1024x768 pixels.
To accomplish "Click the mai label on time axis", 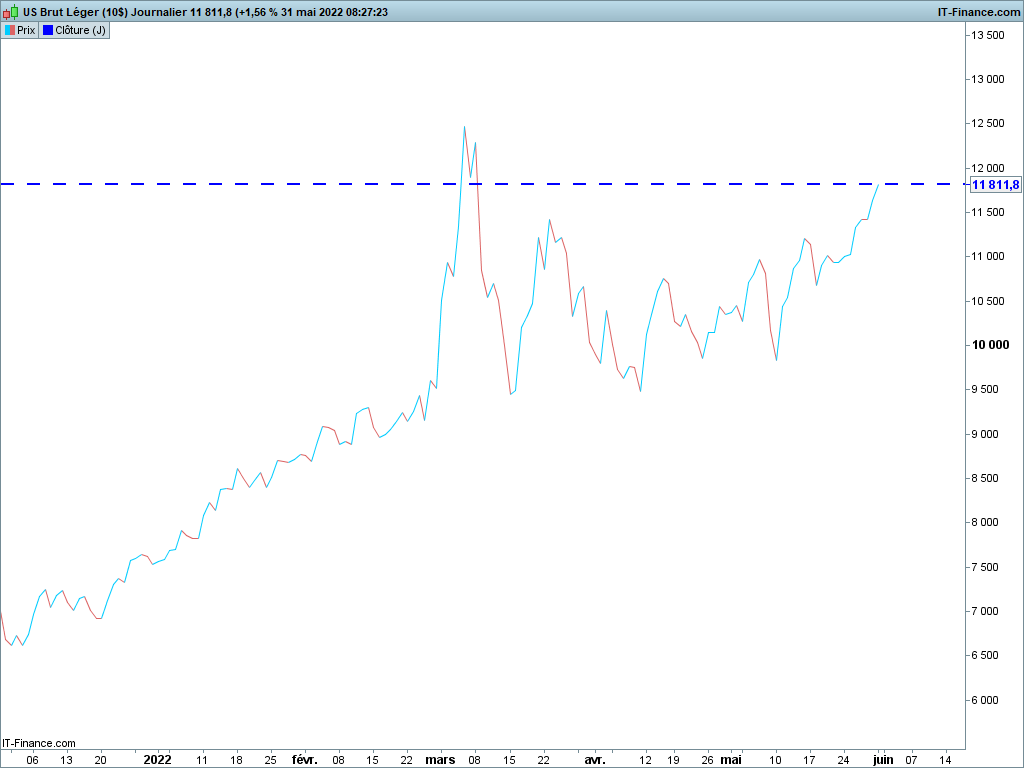I will (731, 760).
